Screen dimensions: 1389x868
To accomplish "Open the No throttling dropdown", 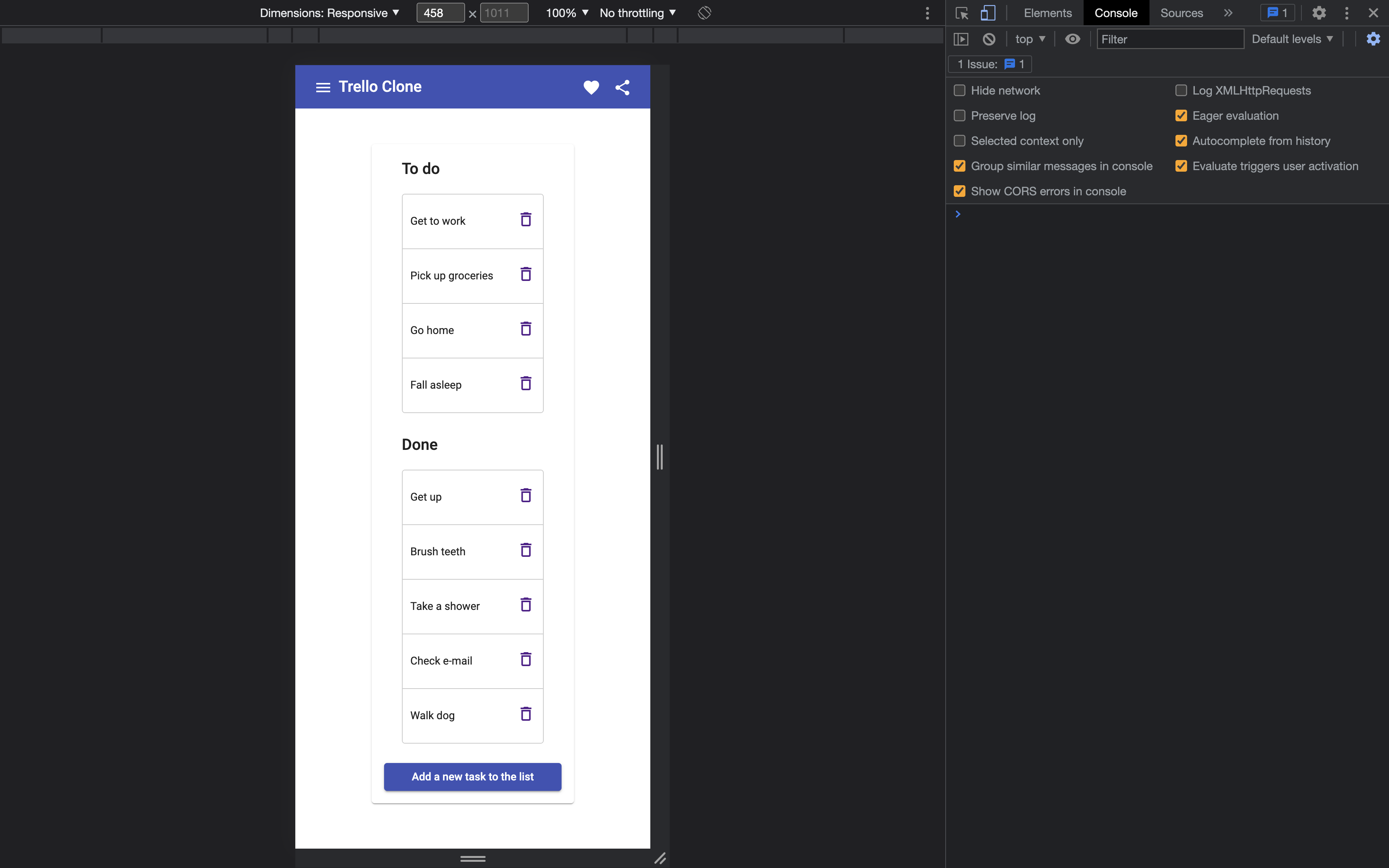I will pyautogui.click(x=637, y=13).
